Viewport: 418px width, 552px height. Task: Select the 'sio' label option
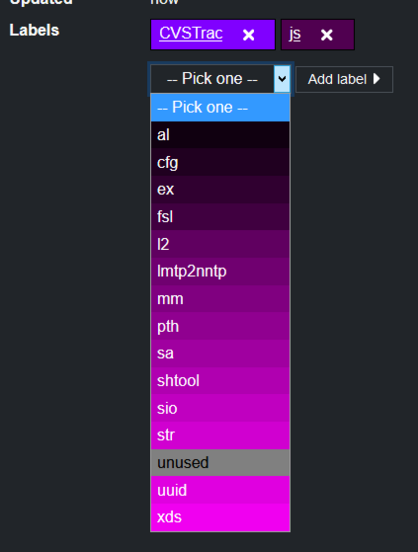(220, 408)
